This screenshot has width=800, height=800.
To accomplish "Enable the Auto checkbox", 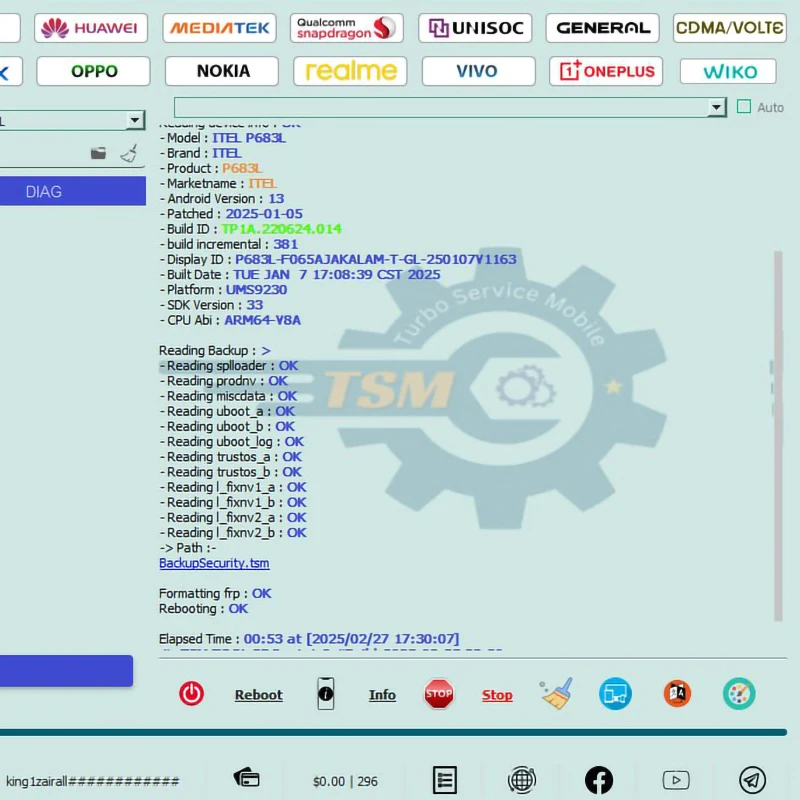I will pos(744,107).
